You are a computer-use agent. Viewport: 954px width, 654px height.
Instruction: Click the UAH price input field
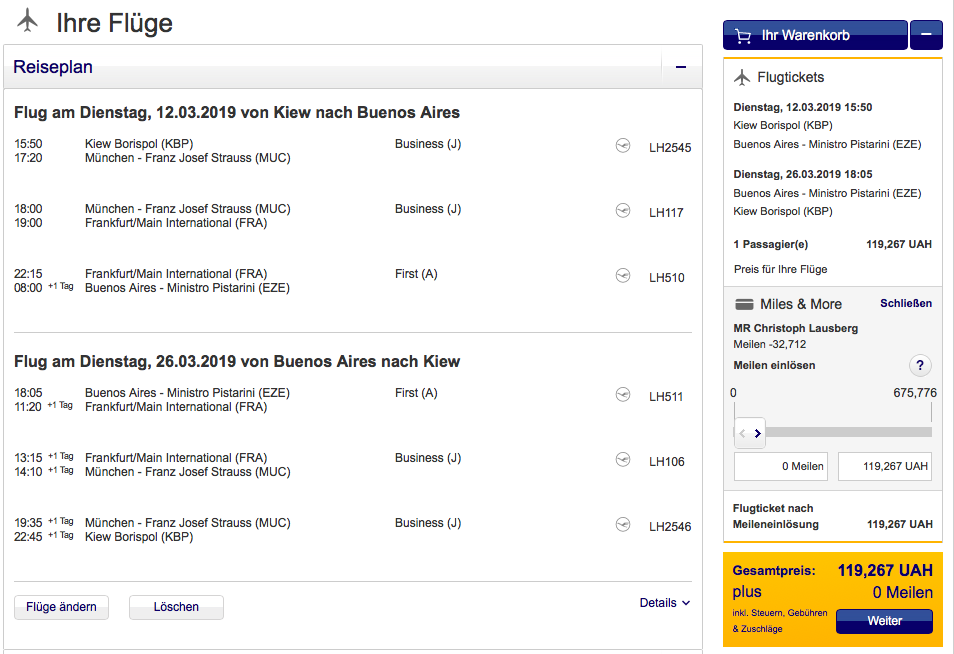(x=884, y=466)
